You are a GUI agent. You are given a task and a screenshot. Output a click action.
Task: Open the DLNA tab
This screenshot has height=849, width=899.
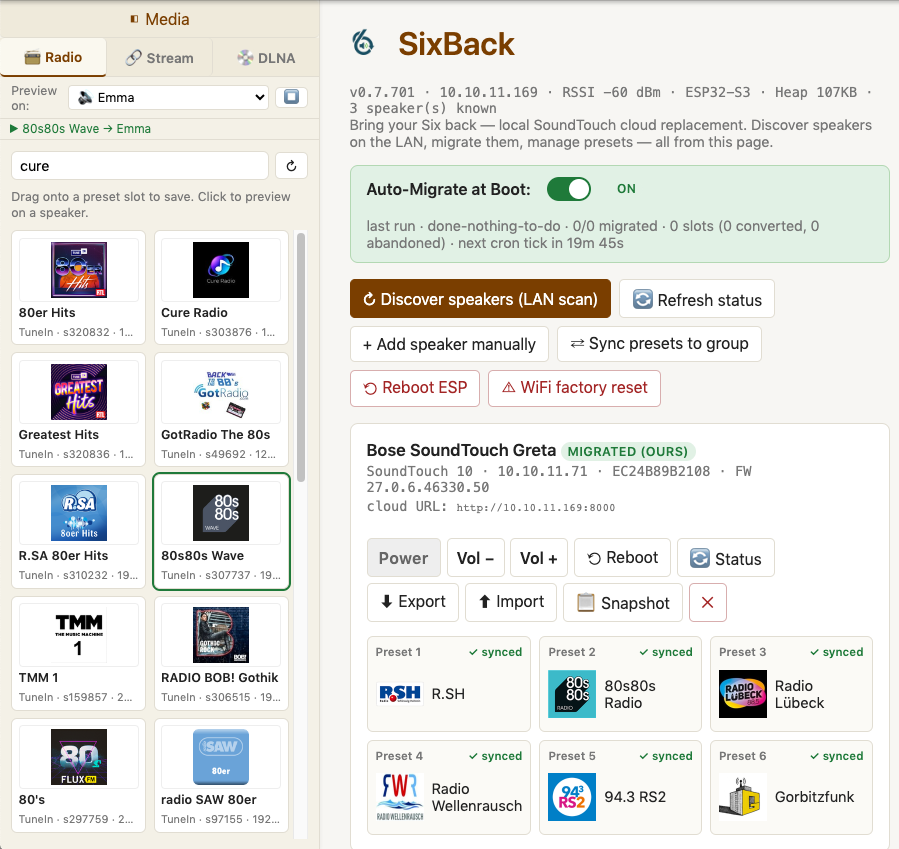point(266,58)
